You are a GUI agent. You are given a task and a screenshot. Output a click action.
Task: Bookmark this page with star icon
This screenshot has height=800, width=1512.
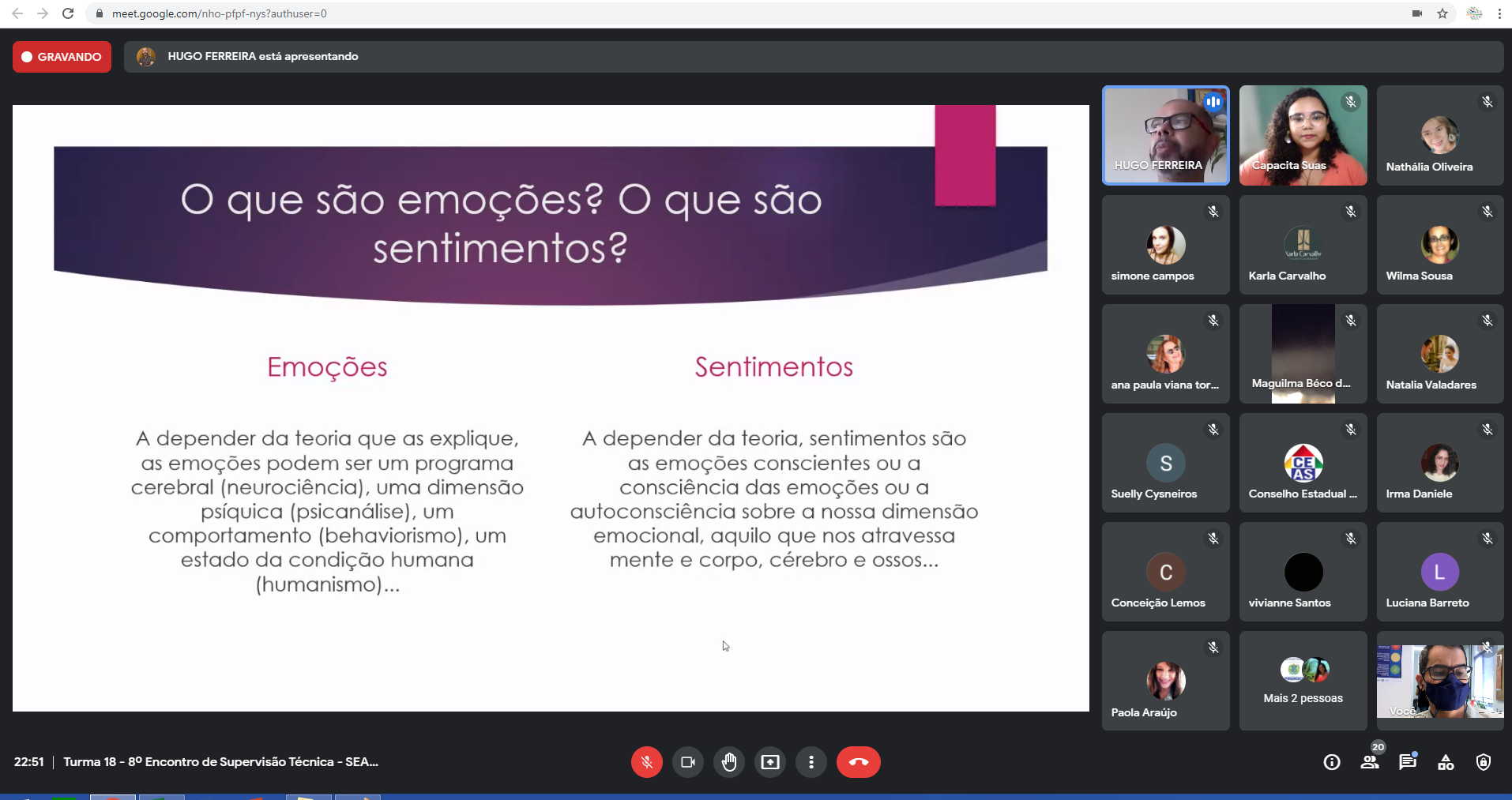(1442, 13)
